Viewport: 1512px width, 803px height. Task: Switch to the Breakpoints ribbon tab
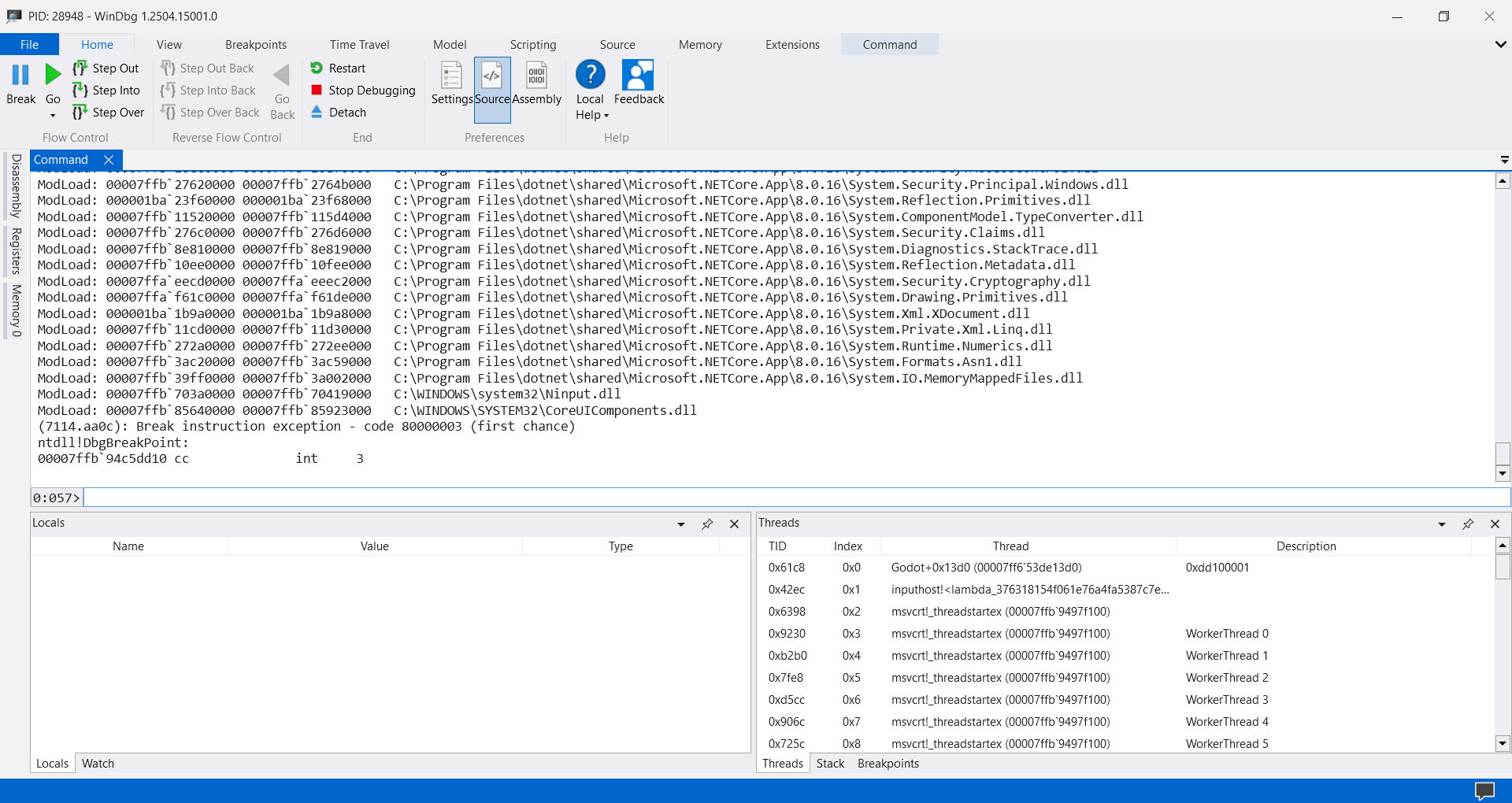coord(256,45)
